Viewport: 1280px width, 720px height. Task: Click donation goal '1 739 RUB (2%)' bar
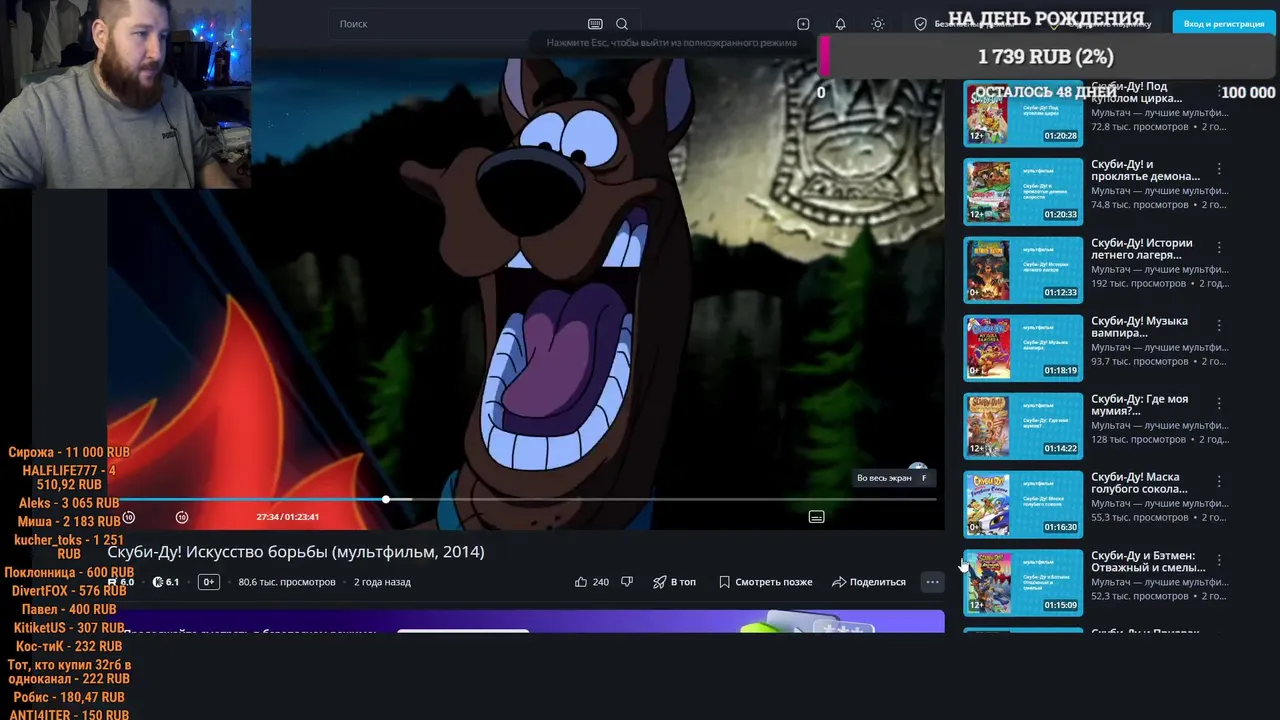[x=1046, y=57]
